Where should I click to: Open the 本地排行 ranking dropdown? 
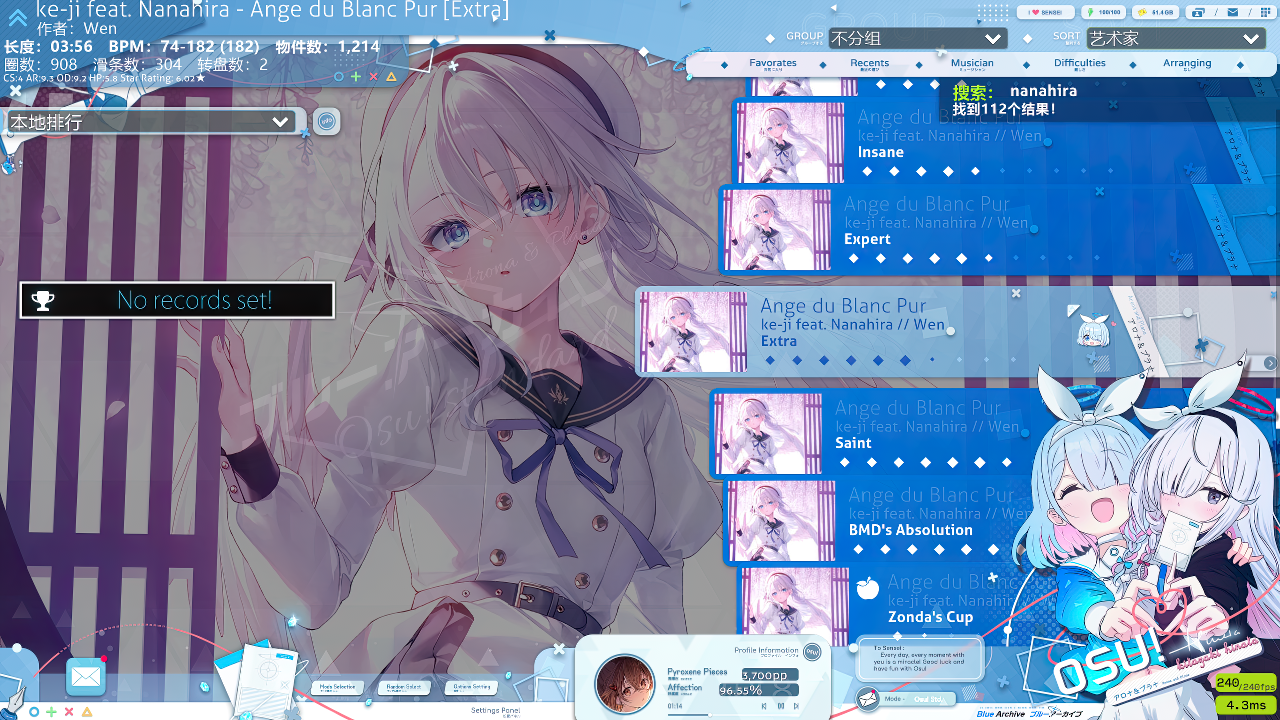150,122
